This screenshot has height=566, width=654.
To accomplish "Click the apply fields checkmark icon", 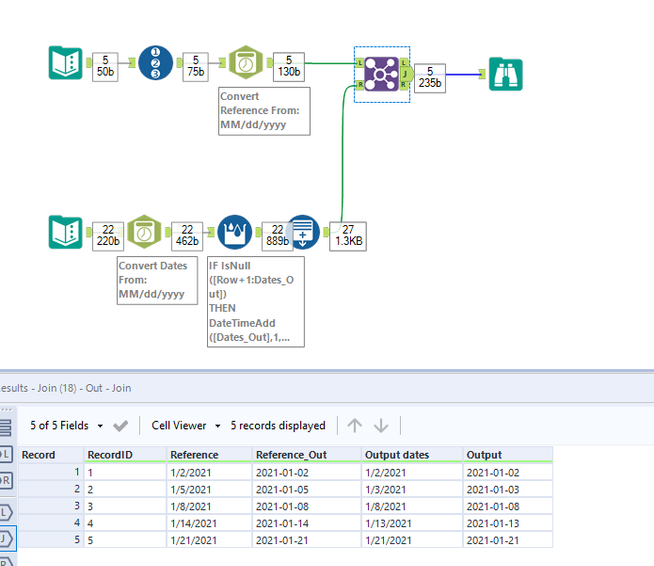I will [x=121, y=425].
